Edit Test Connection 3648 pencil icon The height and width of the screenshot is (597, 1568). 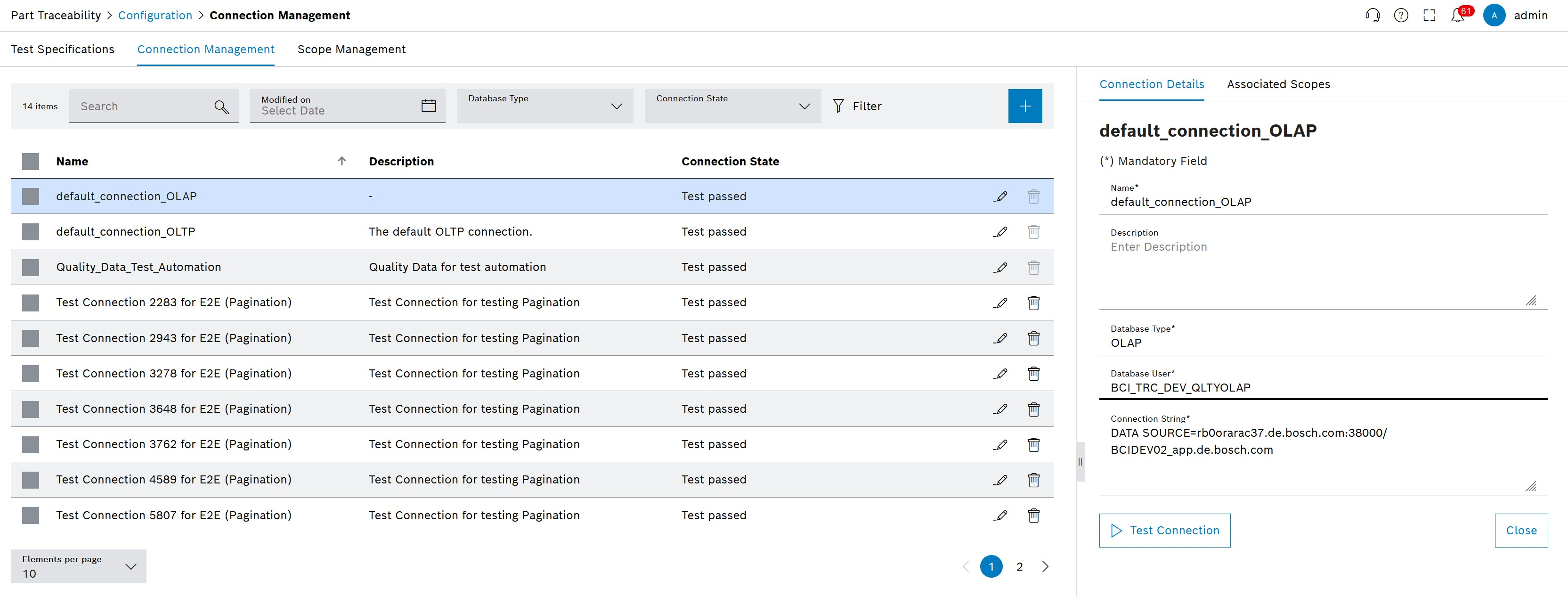(x=1000, y=409)
